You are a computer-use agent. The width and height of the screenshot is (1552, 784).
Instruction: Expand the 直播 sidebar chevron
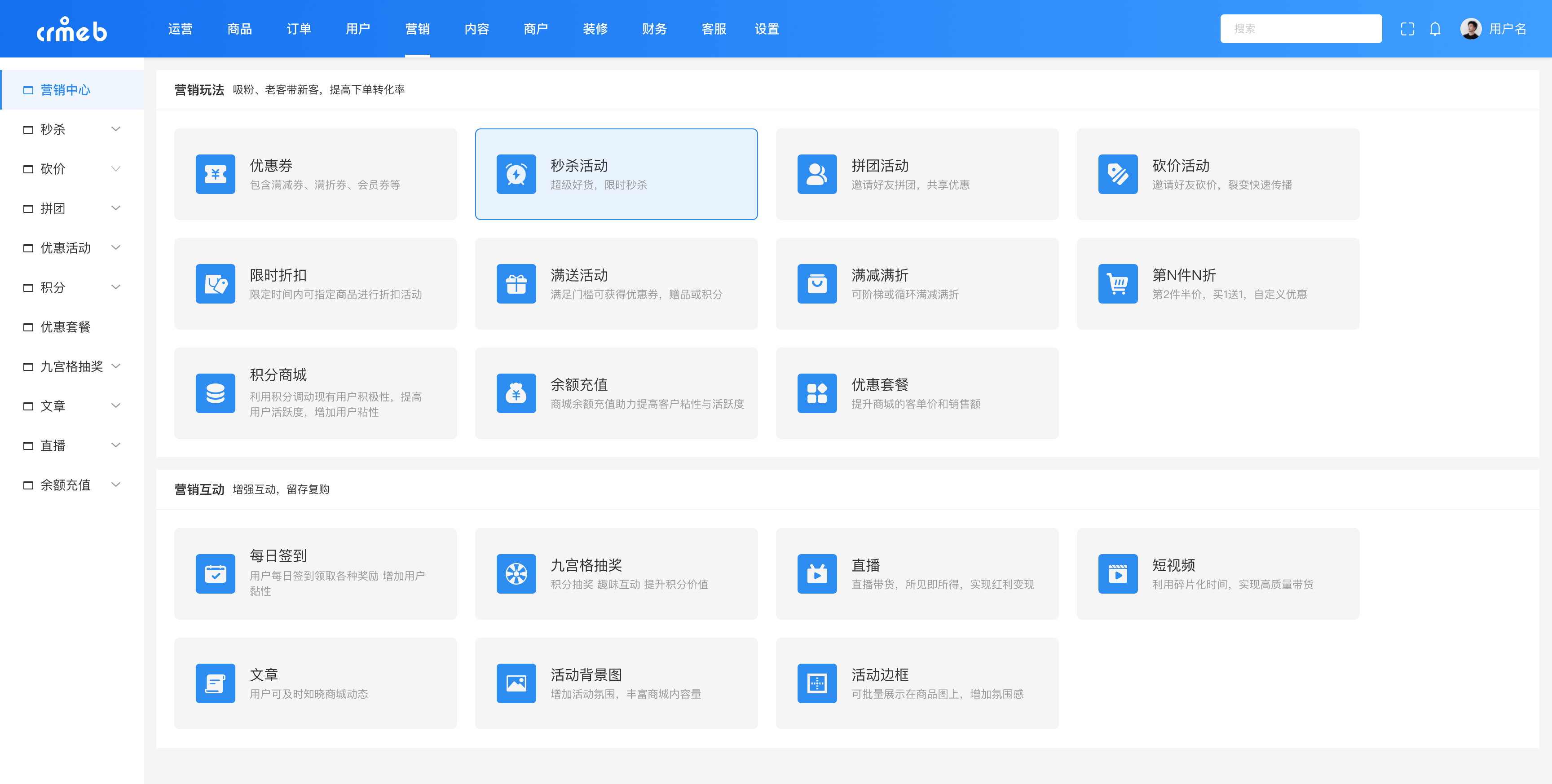[x=116, y=445]
